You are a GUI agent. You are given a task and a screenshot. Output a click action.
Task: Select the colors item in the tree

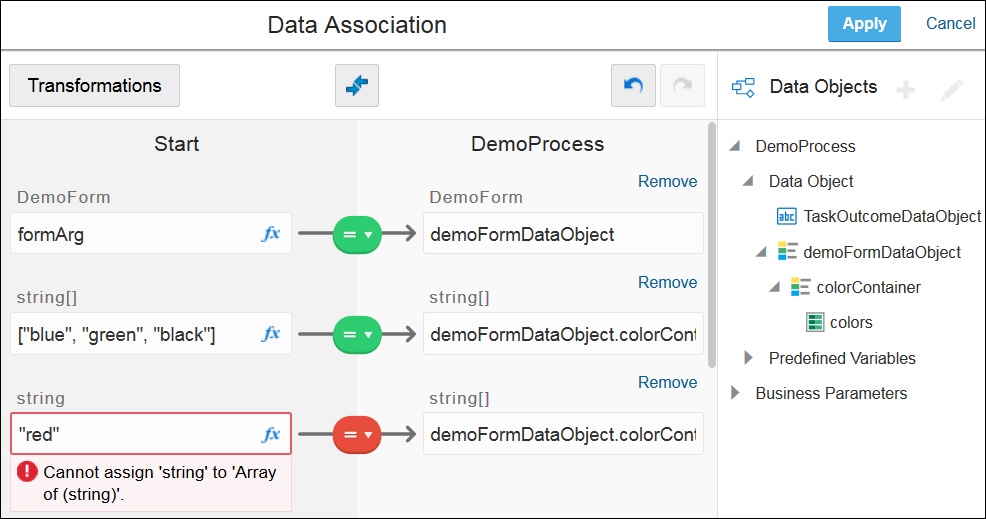850,322
